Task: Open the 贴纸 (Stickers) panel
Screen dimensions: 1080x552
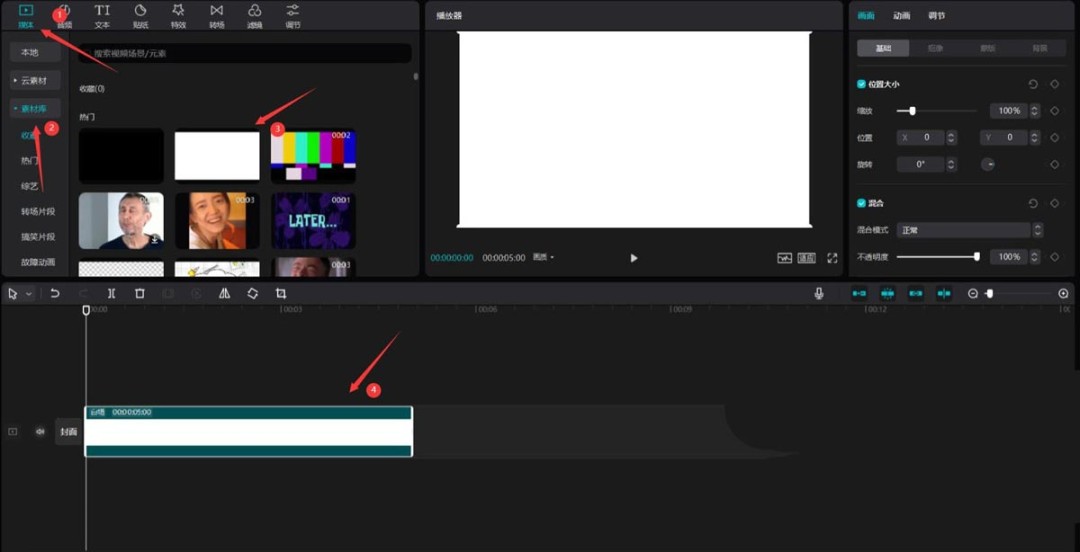Action: [x=140, y=15]
